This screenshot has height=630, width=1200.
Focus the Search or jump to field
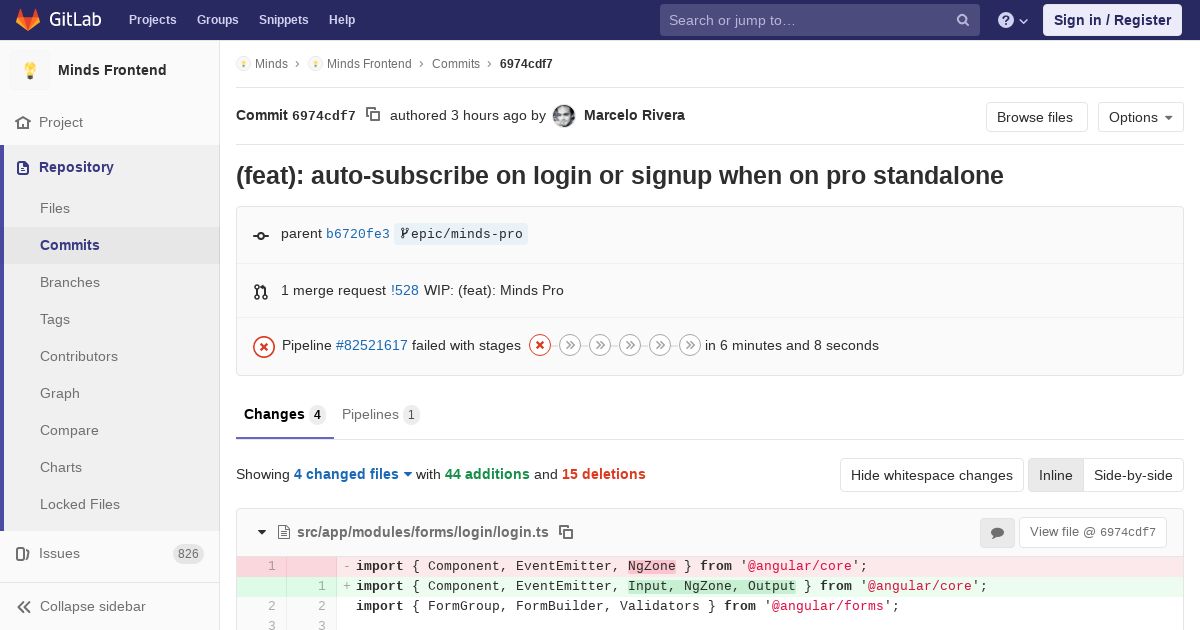820,20
